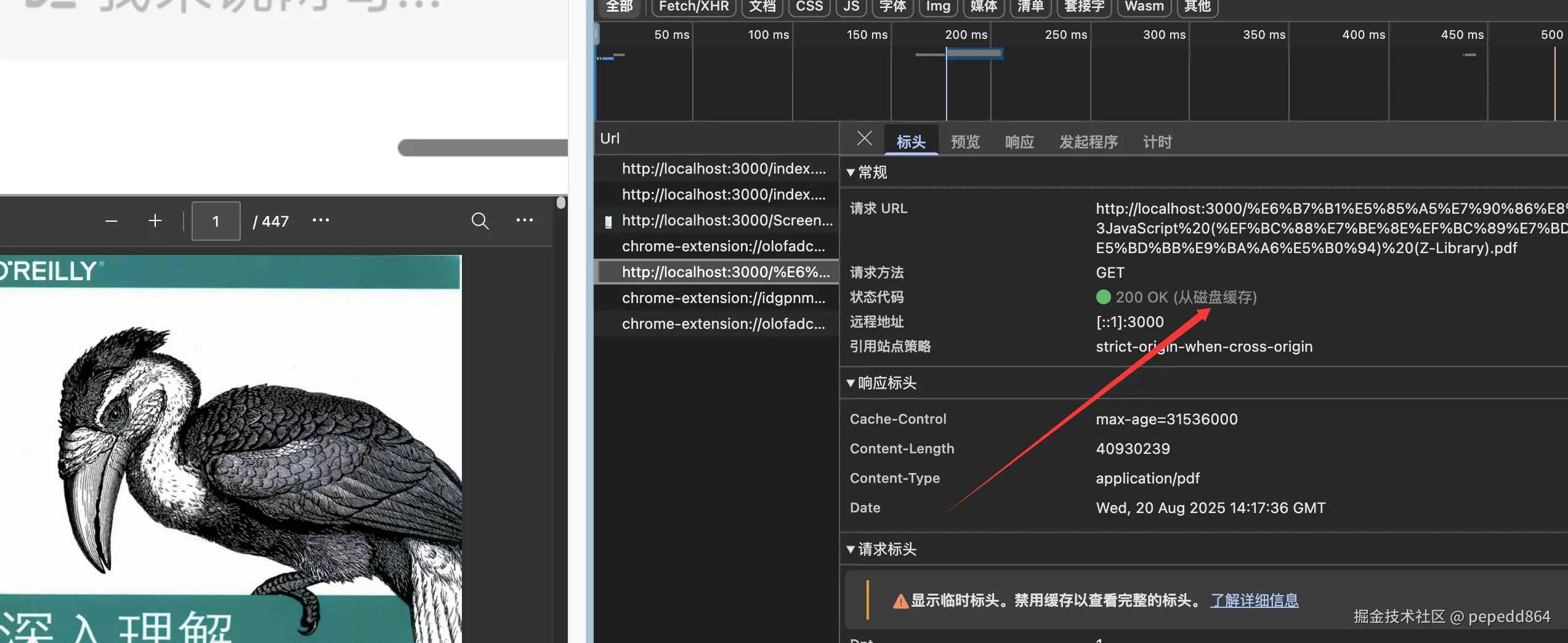Click the request URL ending in (Z-Library).pdf
The width and height of the screenshot is (1568, 643).
pos(1332,228)
